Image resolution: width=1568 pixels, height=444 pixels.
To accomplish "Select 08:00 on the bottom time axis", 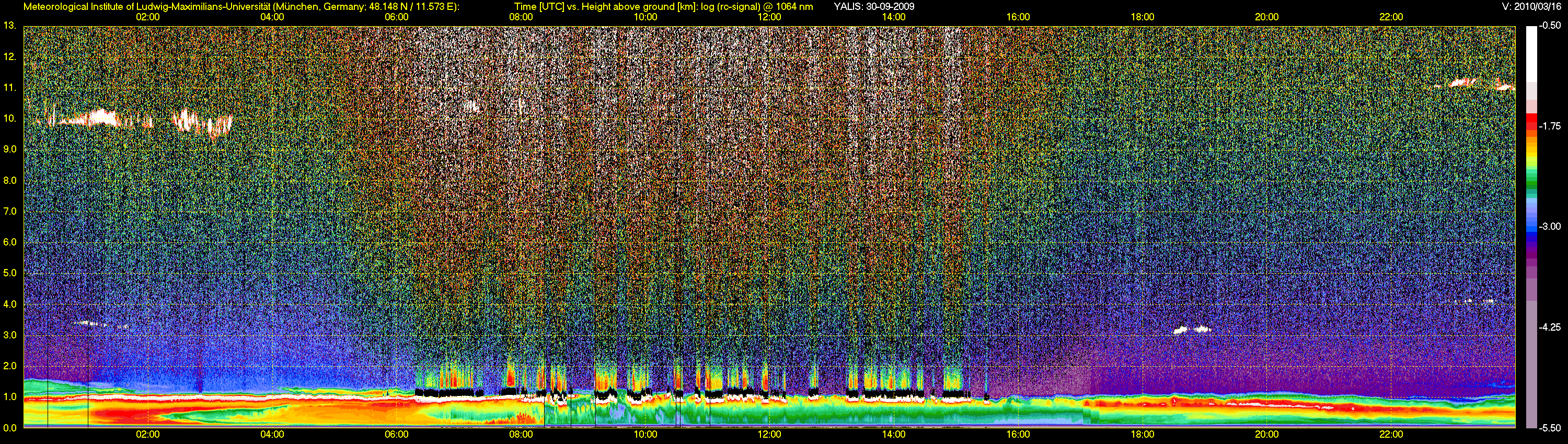I will coord(521,434).
